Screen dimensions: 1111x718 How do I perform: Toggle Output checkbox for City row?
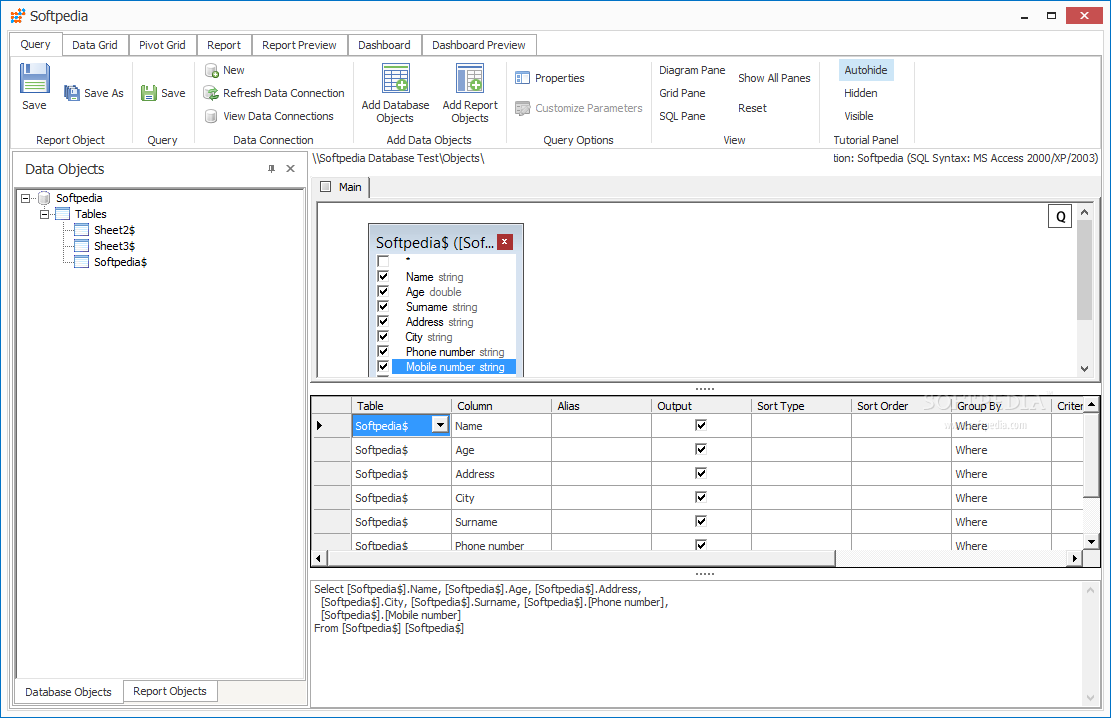point(701,498)
